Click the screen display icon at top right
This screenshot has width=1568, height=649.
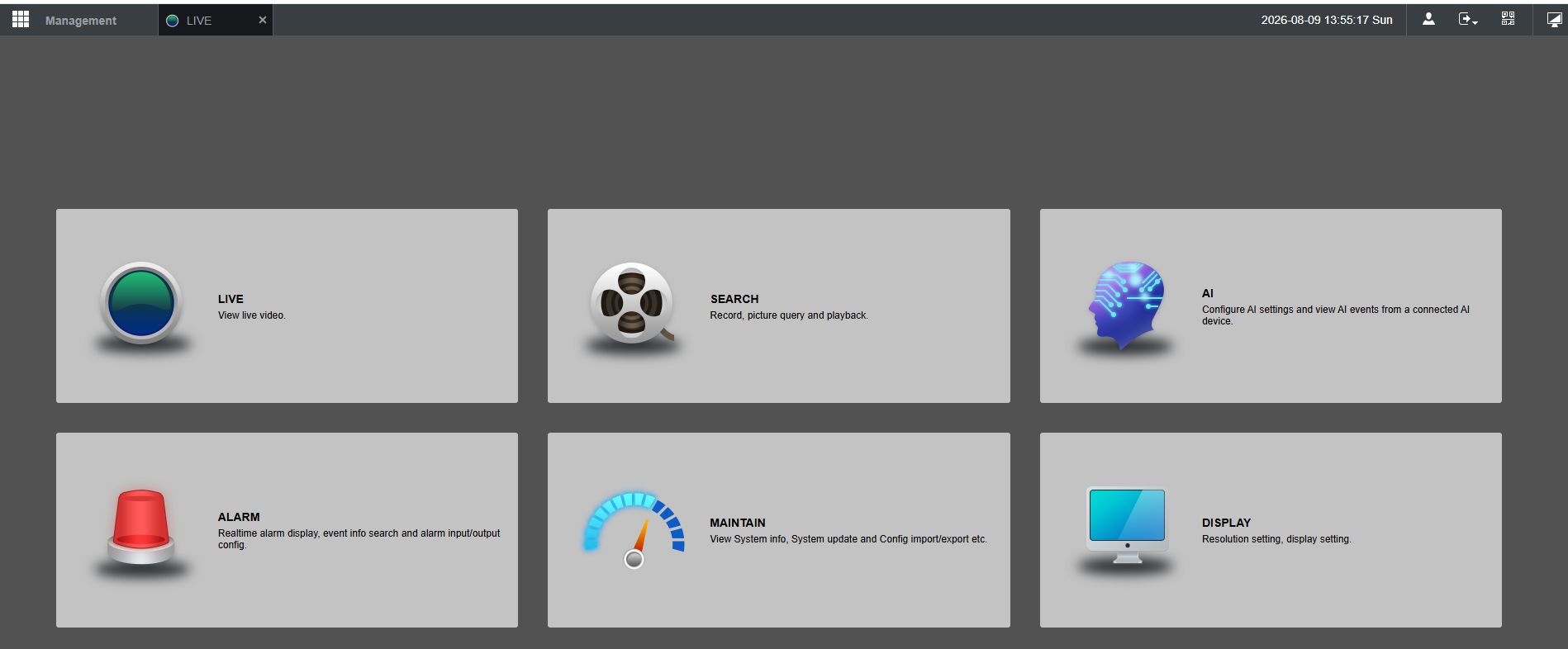click(1554, 20)
